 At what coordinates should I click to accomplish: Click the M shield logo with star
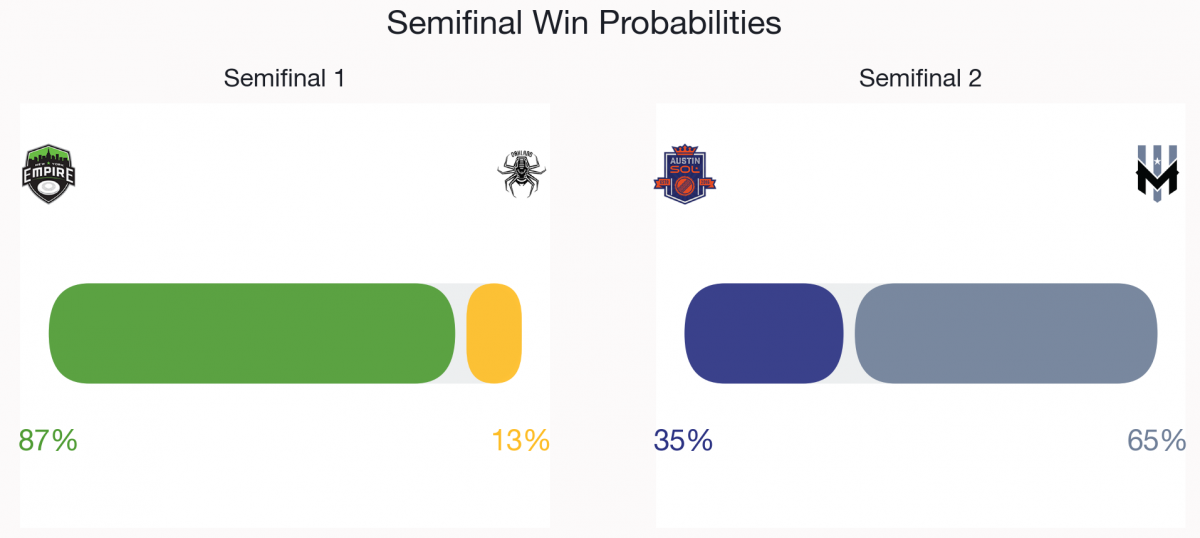(x=1157, y=174)
